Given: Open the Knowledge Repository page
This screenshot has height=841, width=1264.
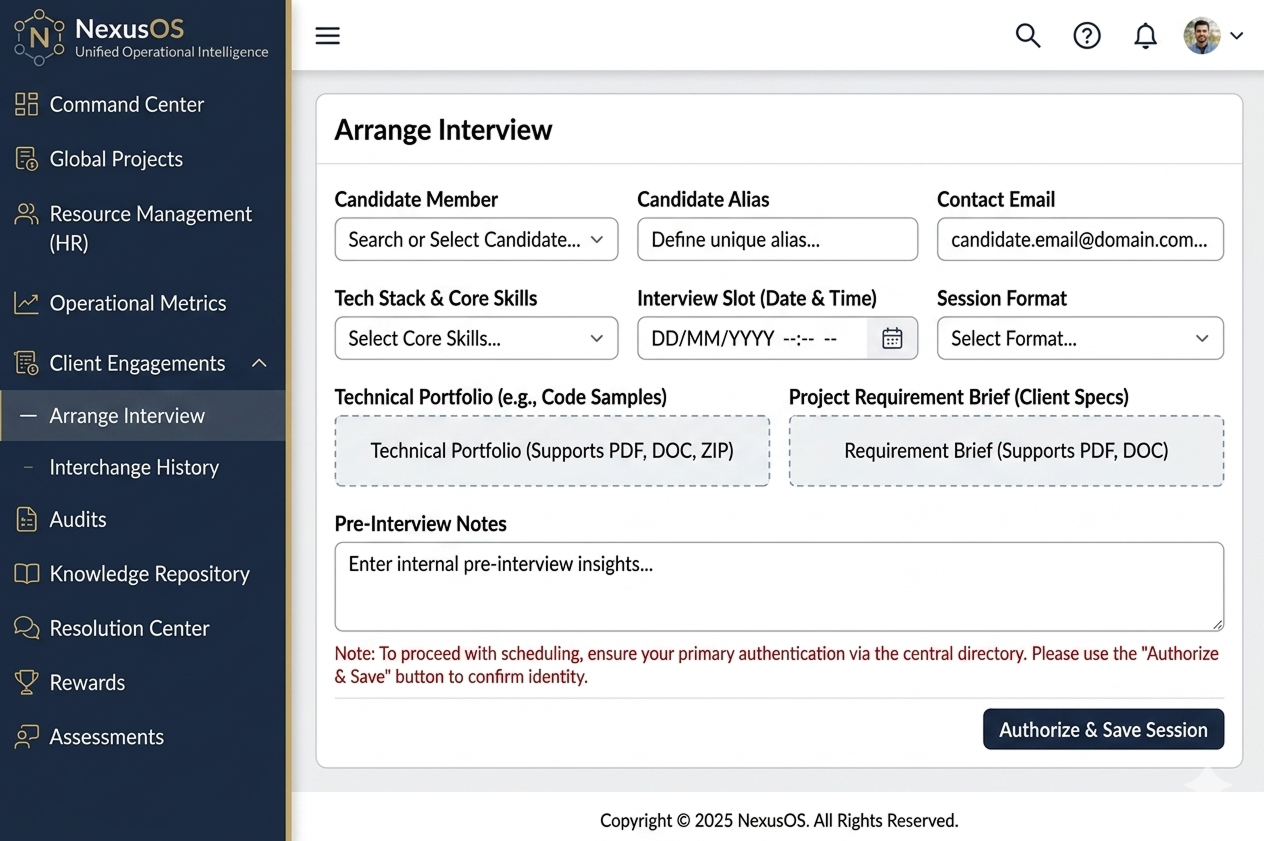Looking at the screenshot, I should tap(149, 574).
